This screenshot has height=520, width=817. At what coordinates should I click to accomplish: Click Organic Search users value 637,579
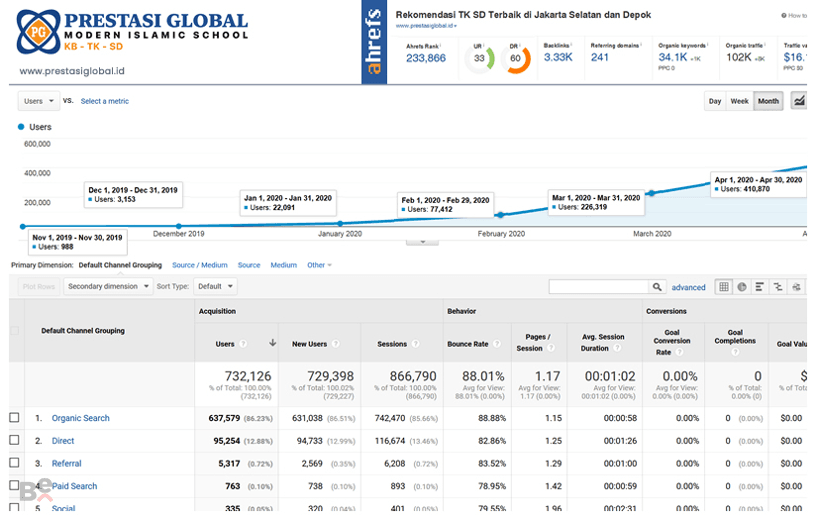(x=224, y=418)
